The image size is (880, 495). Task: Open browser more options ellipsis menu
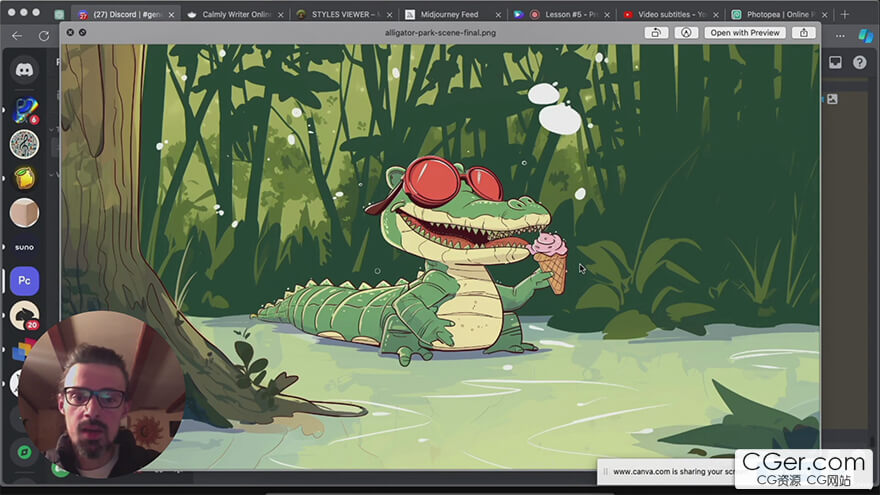click(x=840, y=36)
